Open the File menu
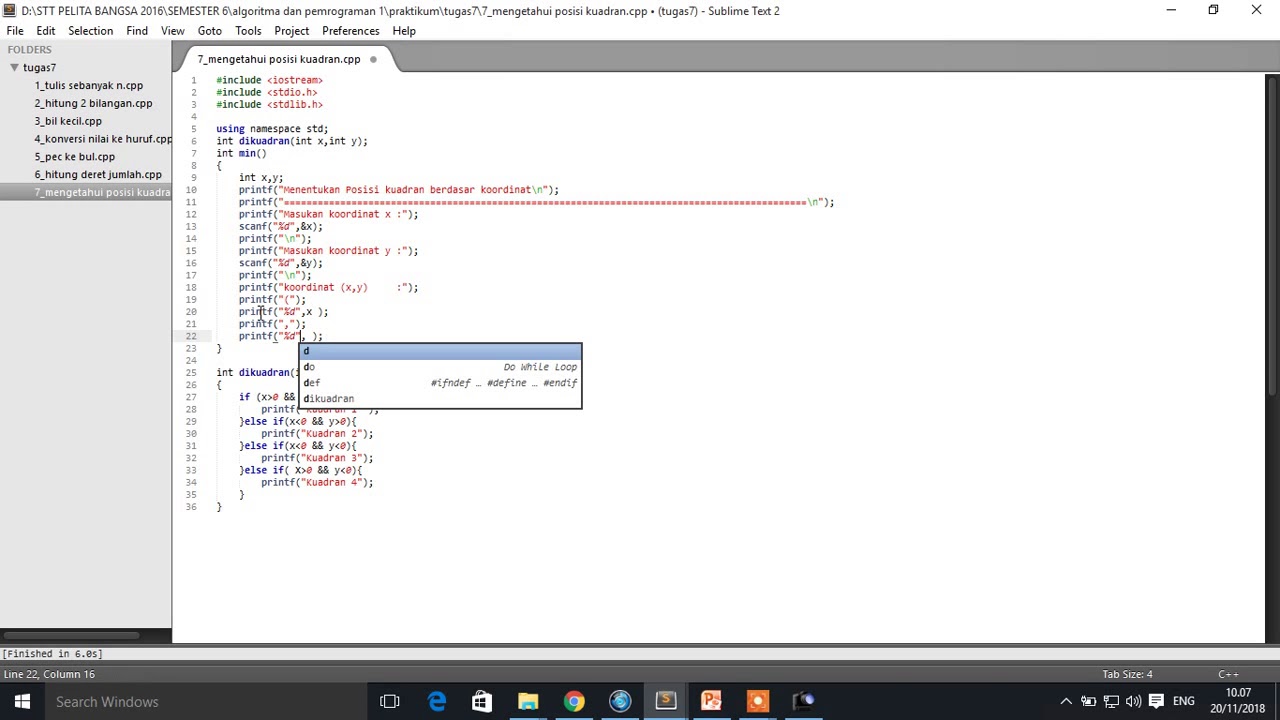 15,31
